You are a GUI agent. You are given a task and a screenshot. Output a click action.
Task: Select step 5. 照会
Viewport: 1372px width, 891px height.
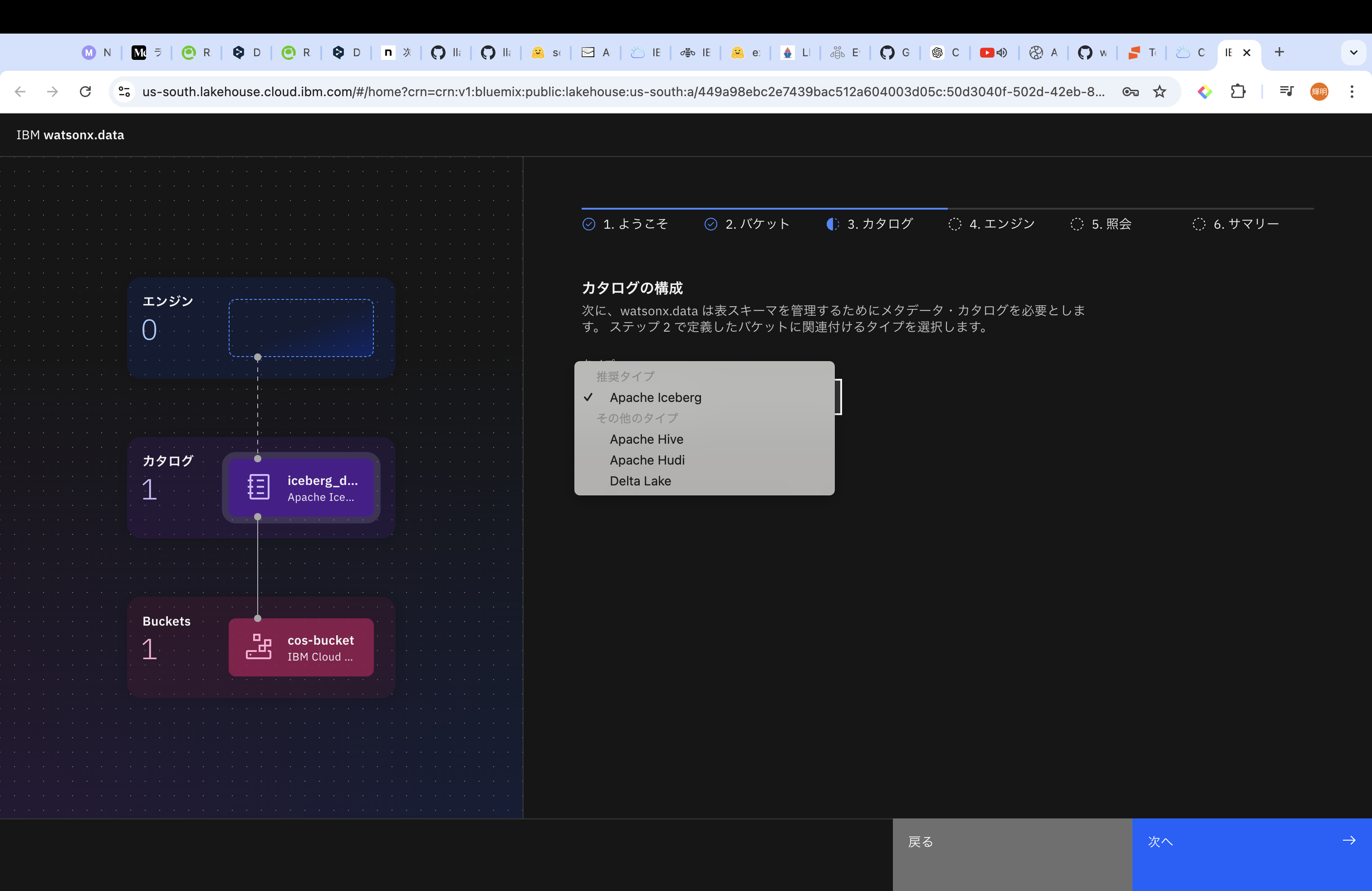pyautogui.click(x=1101, y=224)
